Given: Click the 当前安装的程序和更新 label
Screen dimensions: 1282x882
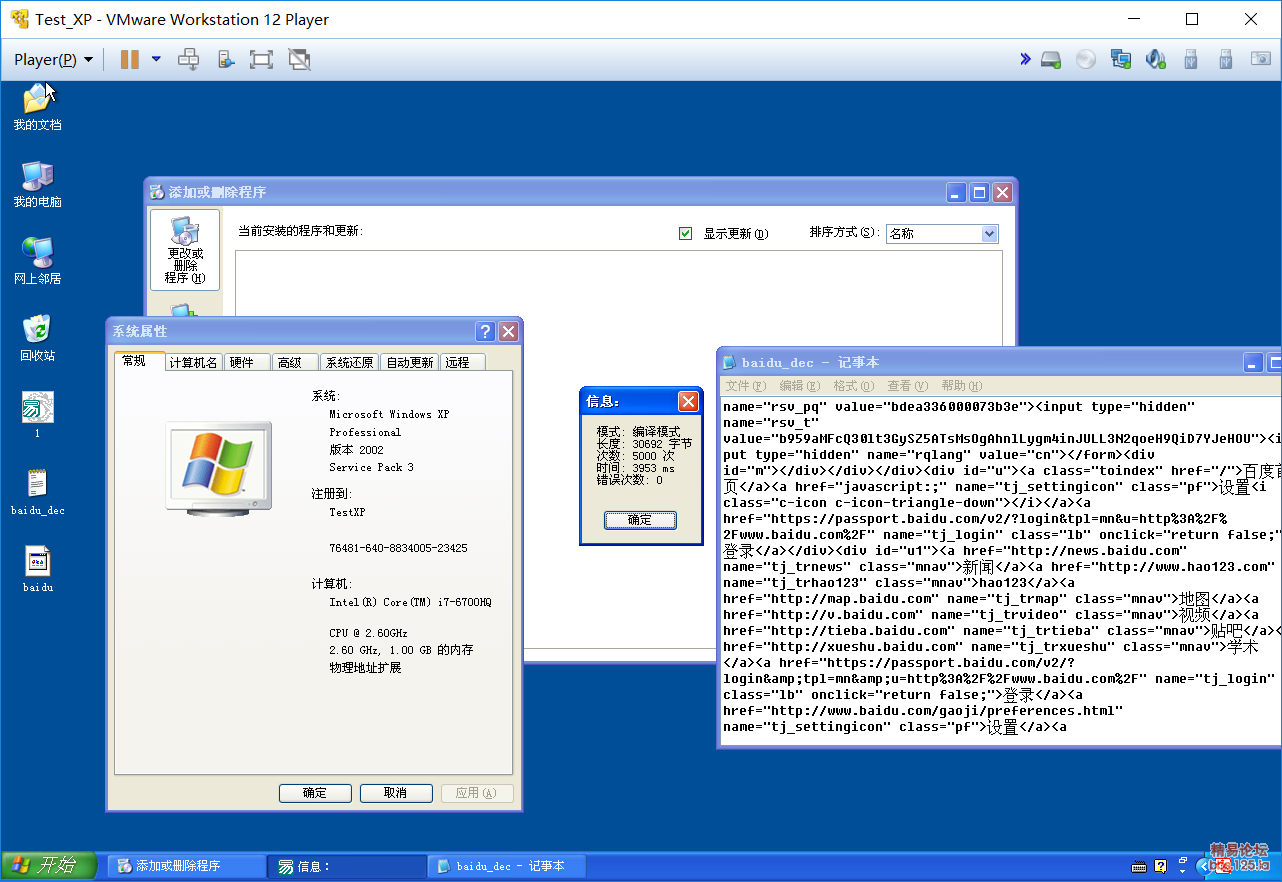Looking at the screenshot, I should 300,231.
